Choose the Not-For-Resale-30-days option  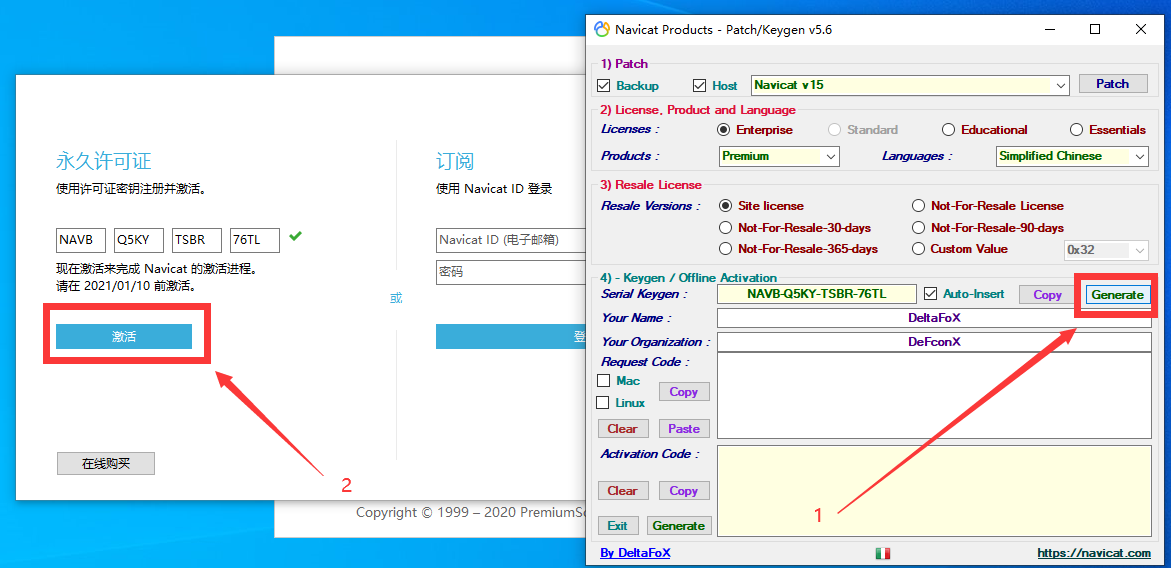(725, 228)
